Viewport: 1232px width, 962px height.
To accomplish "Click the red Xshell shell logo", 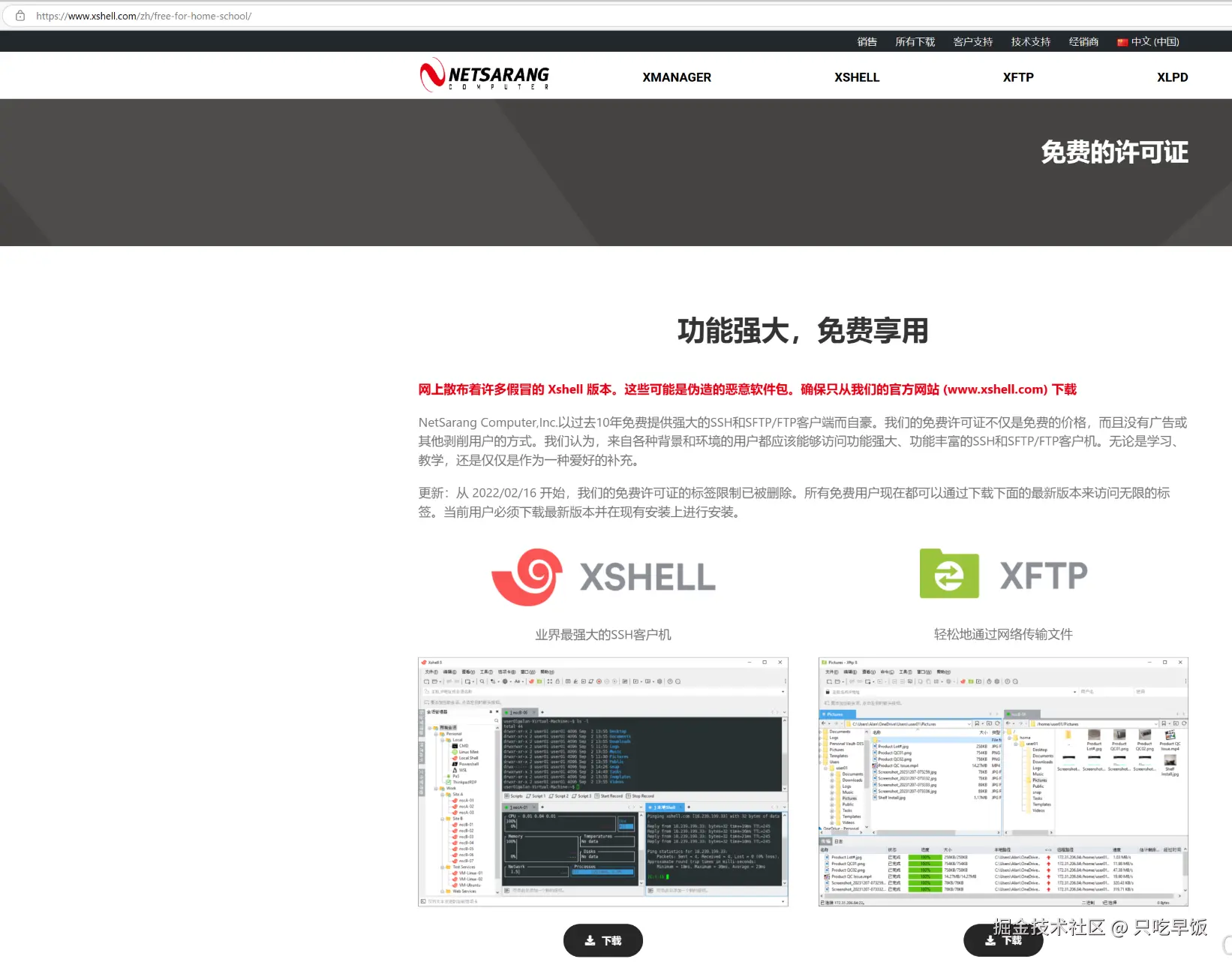I will 527,577.
